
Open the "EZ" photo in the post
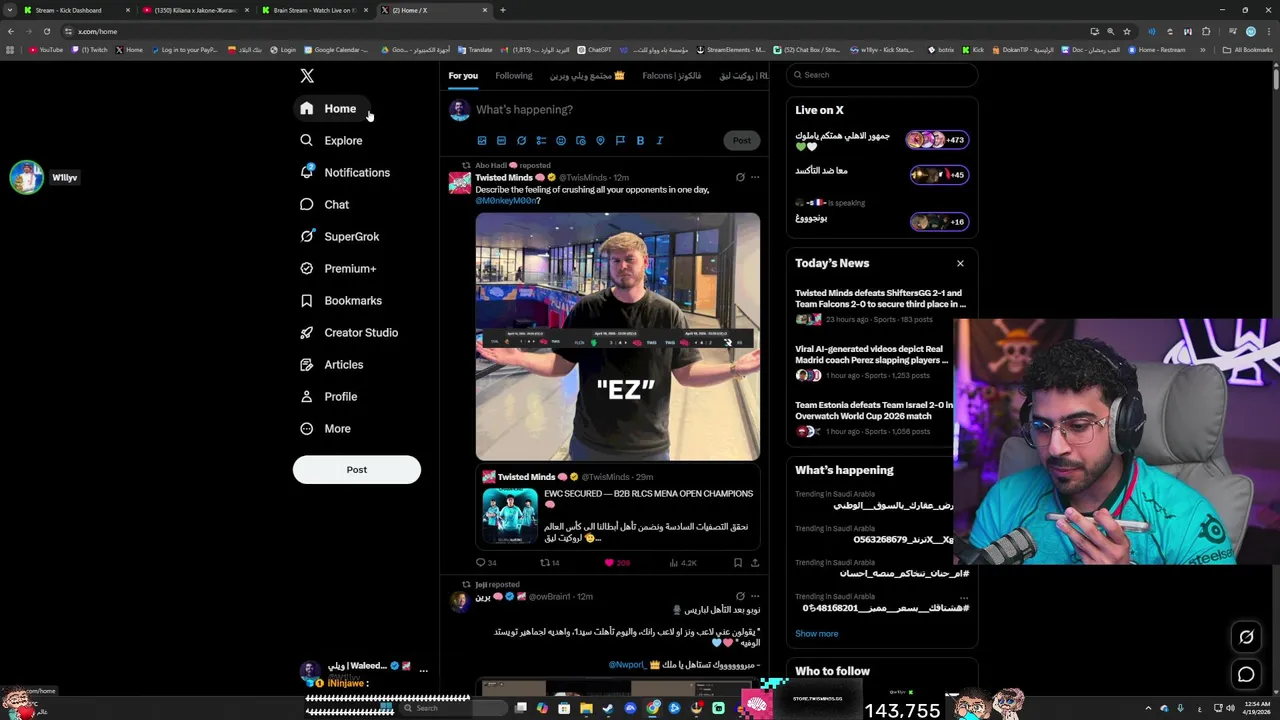click(618, 337)
